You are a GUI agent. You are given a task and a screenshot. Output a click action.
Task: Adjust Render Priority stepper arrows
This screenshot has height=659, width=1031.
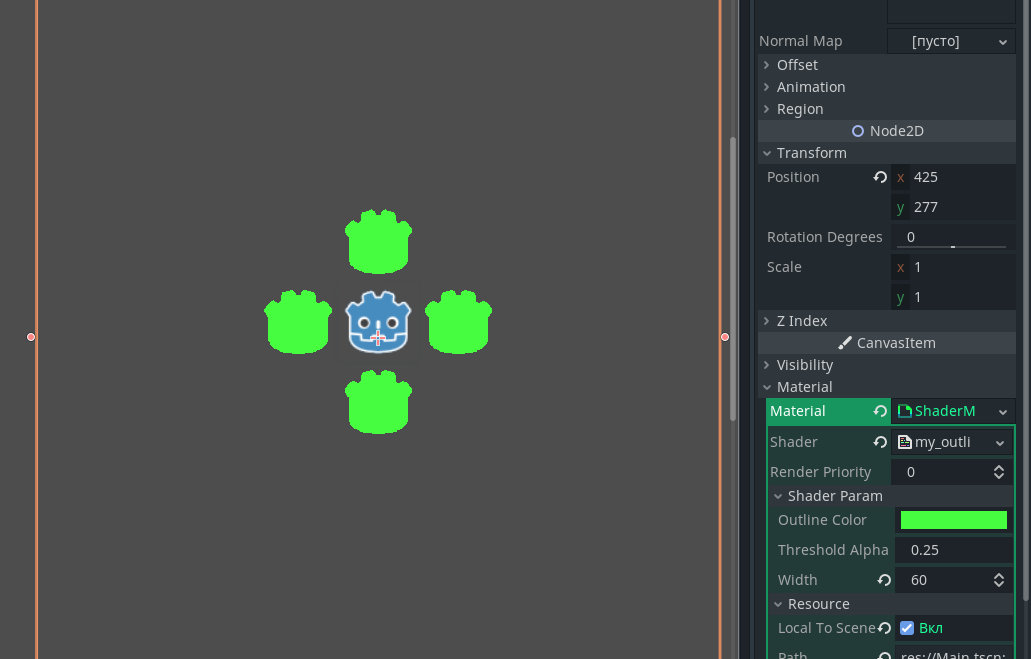tap(999, 472)
